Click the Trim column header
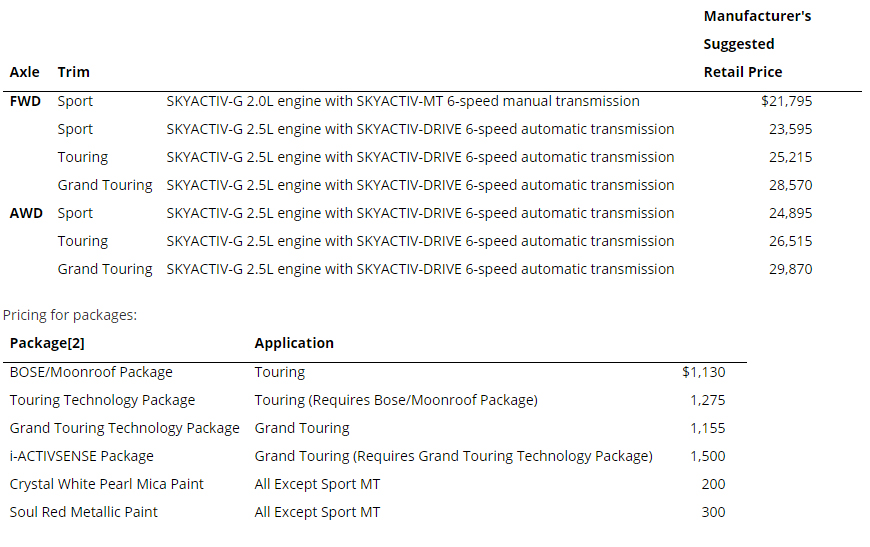Image resolution: width=870 pixels, height=547 pixels. pos(73,72)
